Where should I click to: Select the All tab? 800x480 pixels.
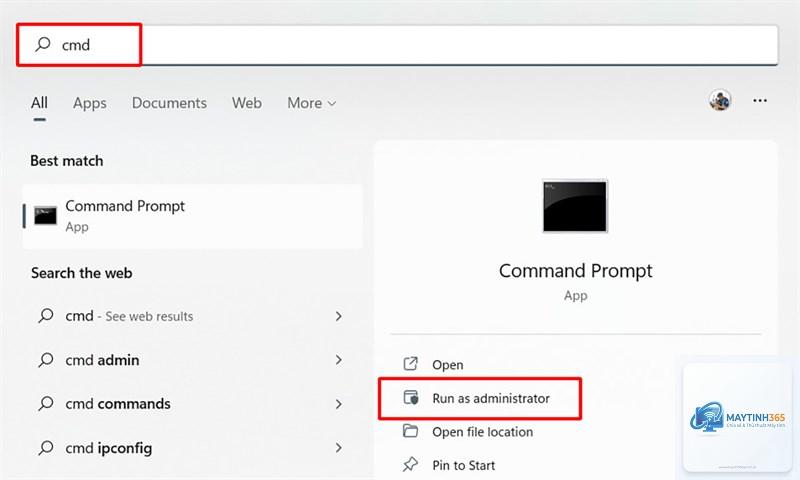click(39, 103)
